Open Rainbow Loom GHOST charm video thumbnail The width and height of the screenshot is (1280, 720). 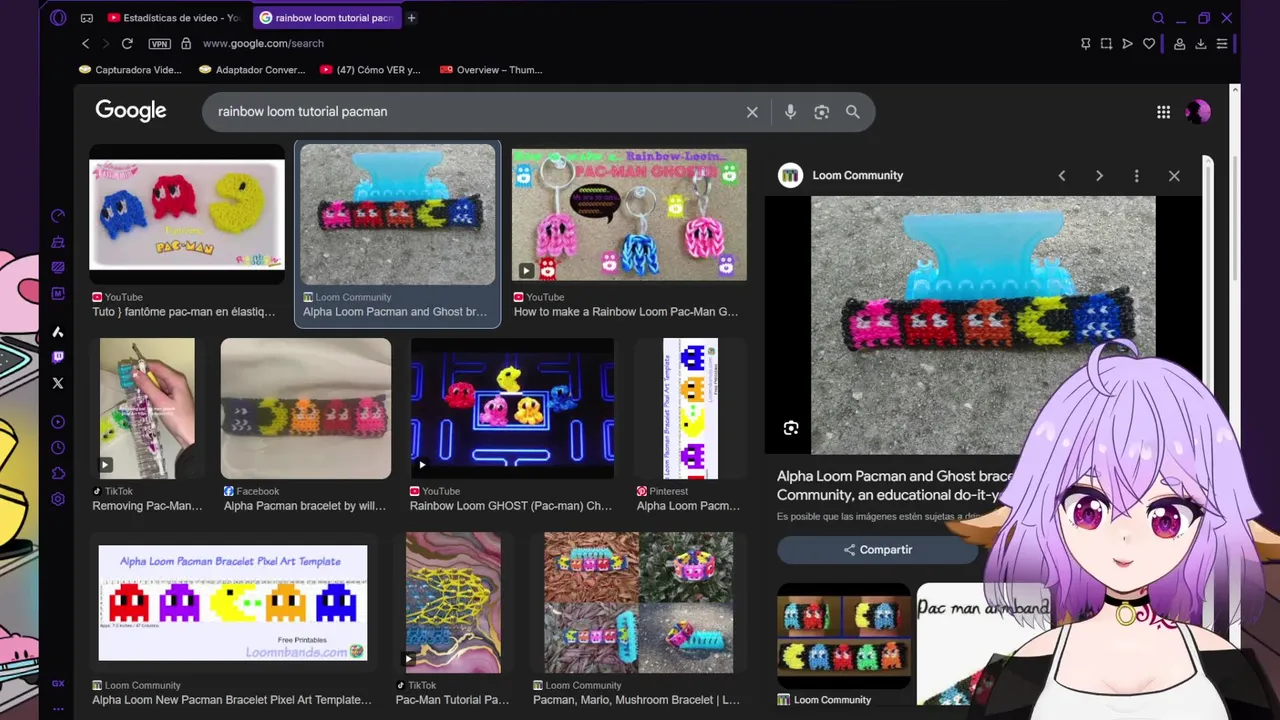[x=512, y=408]
